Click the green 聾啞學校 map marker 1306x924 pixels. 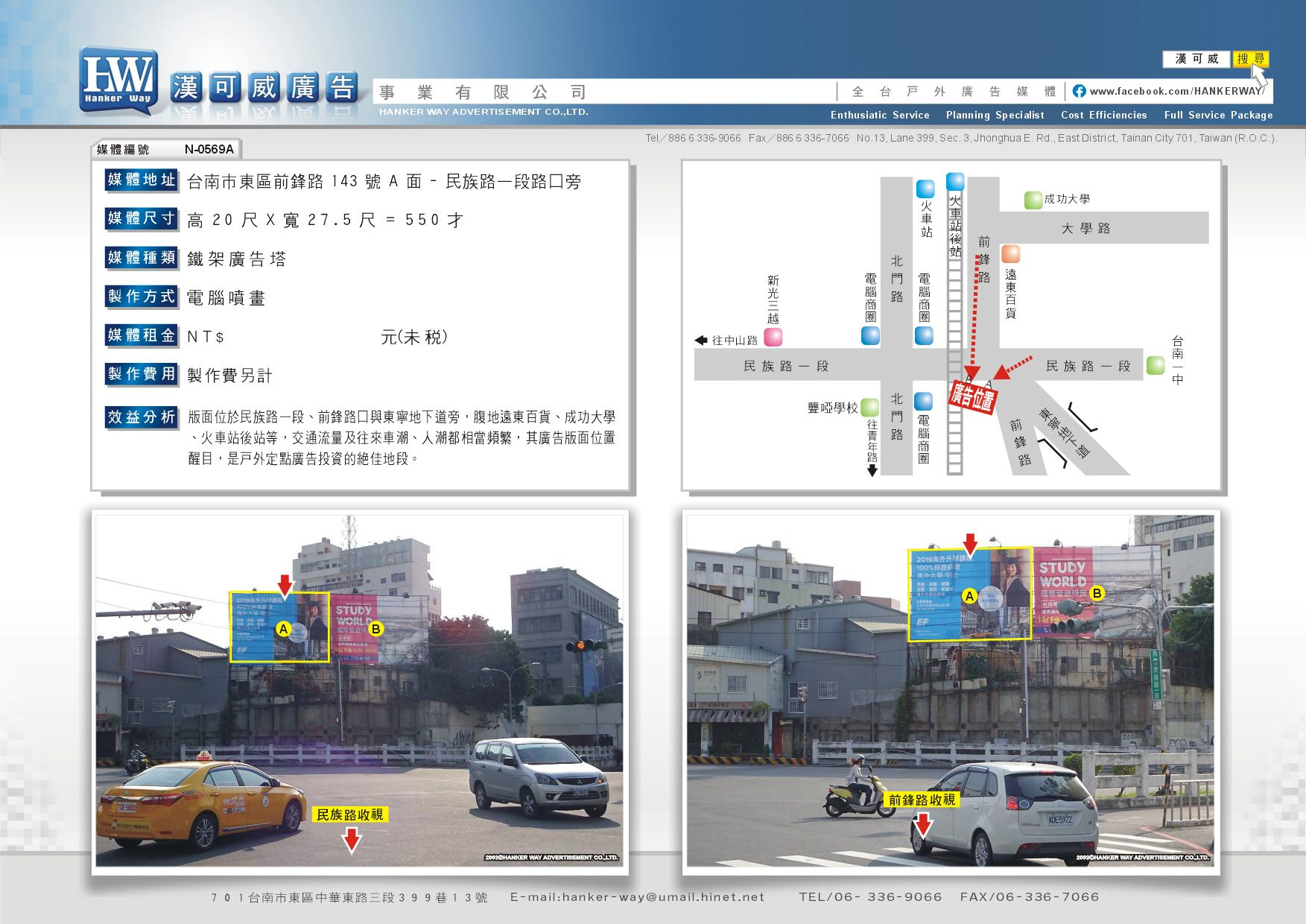click(869, 408)
